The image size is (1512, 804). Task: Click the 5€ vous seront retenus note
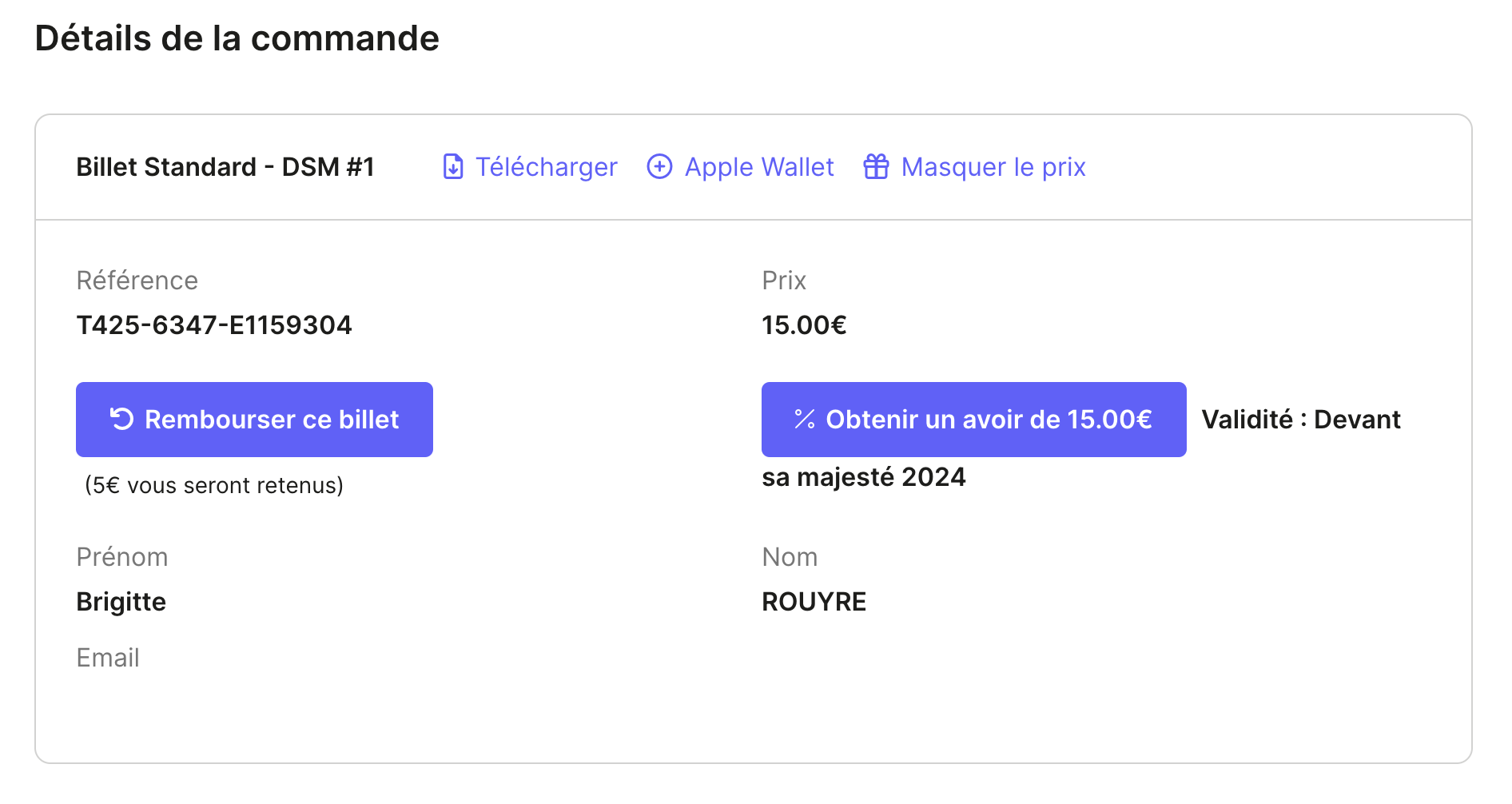[214, 485]
